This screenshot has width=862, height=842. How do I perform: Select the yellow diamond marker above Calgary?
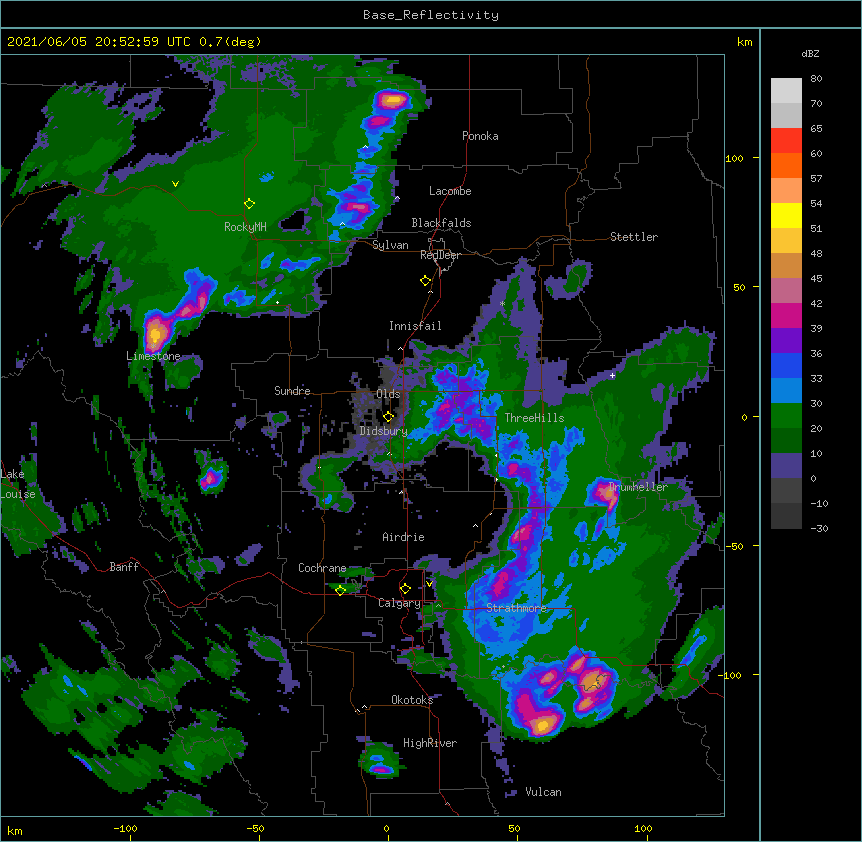pyautogui.click(x=405, y=589)
